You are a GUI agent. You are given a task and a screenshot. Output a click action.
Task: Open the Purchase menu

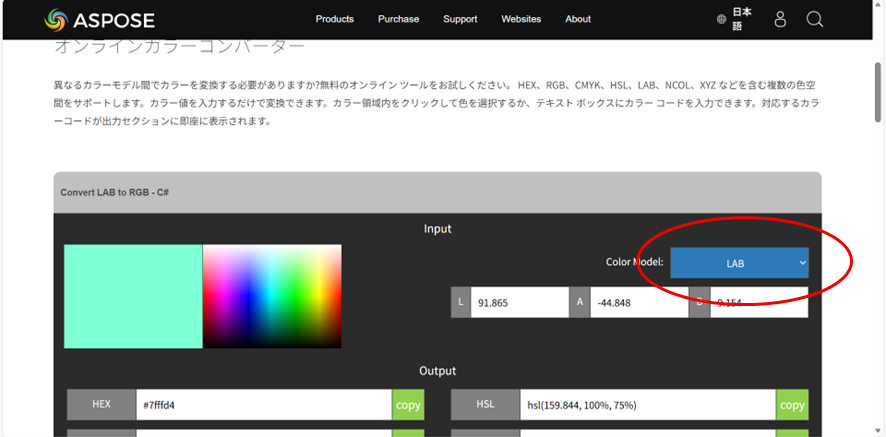click(x=398, y=19)
